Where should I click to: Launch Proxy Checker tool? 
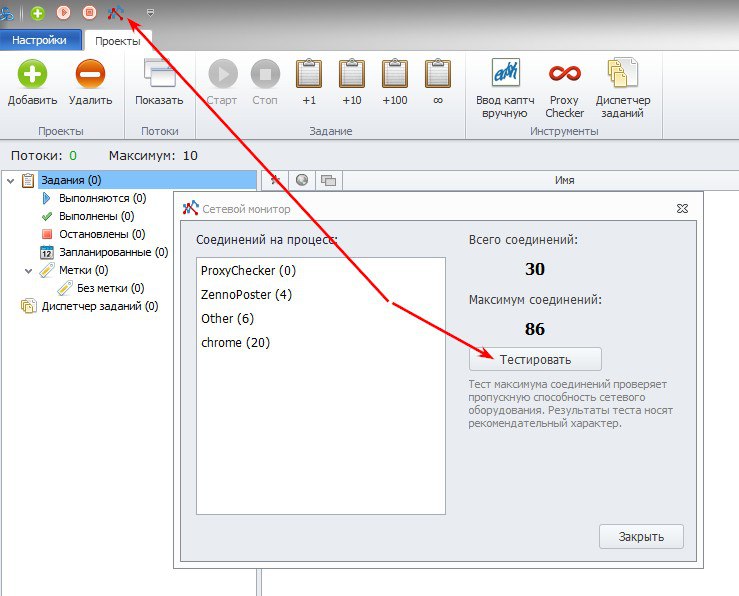click(x=564, y=88)
